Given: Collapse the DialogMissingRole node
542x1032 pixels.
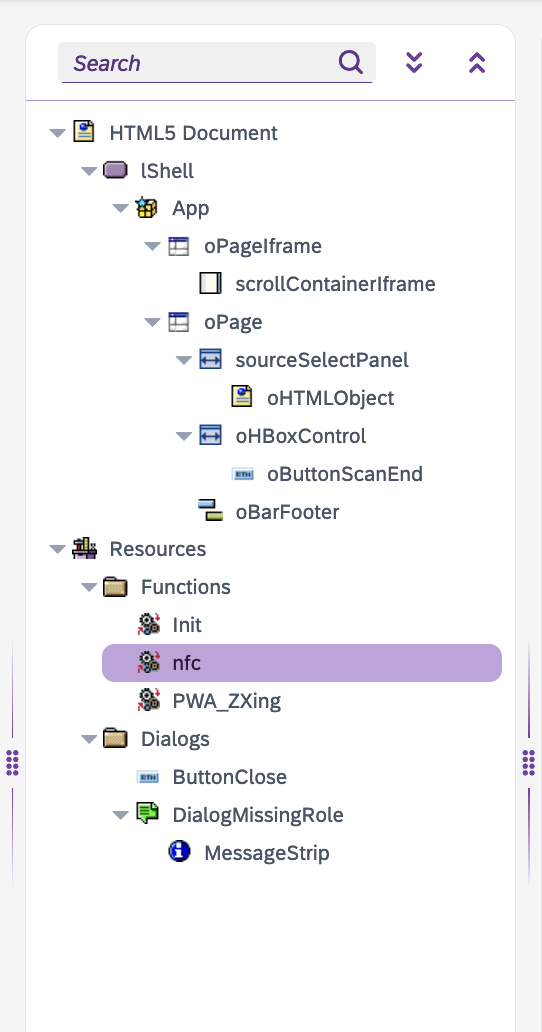Looking at the screenshot, I should pyautogui.click(x=120, y=815).
